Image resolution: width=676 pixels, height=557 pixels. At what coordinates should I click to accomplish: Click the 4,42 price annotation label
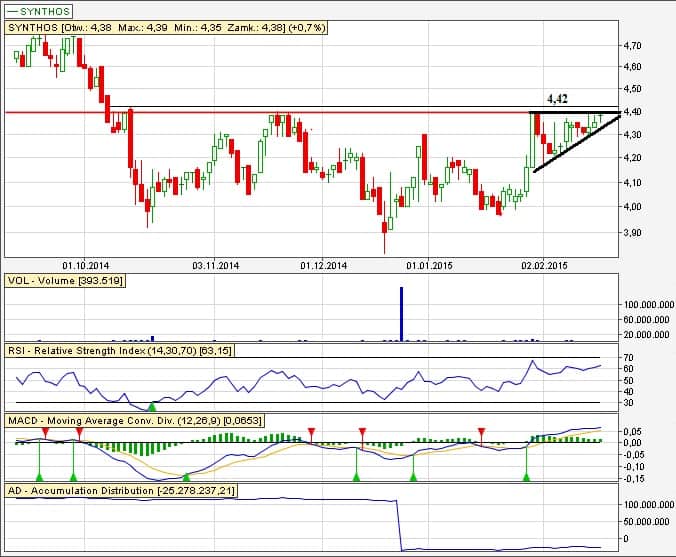click(x=558, y=99)
